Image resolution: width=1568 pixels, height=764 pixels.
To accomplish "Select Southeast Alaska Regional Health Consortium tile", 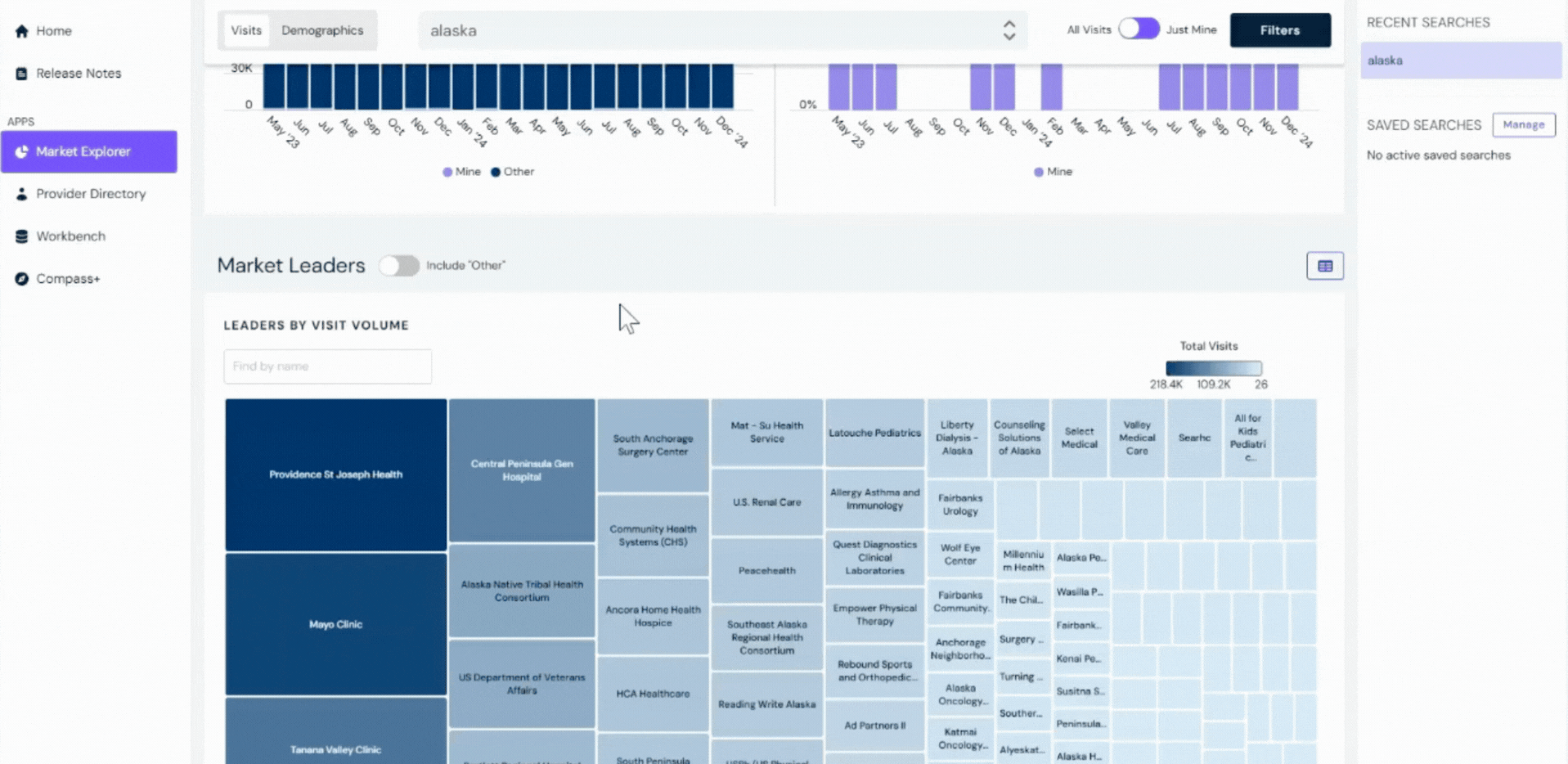I will 766,637.
